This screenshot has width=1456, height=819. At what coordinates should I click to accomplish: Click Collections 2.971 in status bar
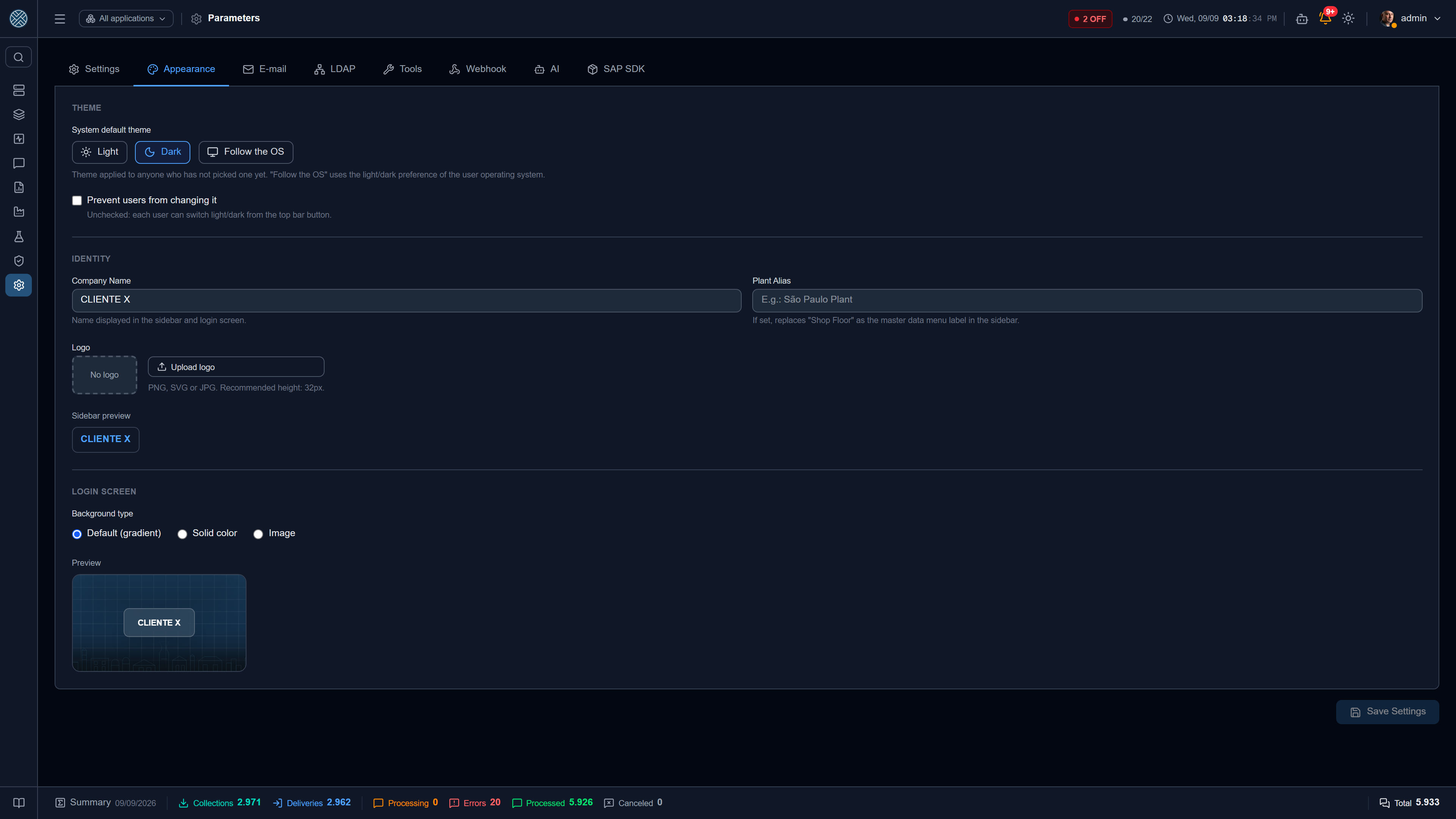coord(220,803)
